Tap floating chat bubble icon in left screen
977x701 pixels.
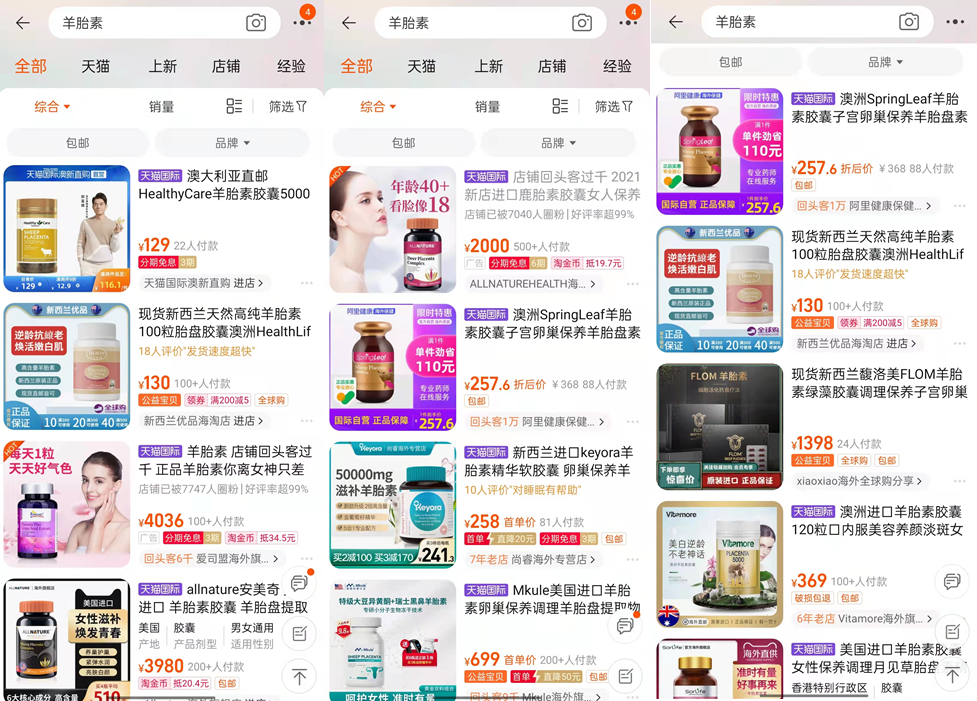pos(300,583)
